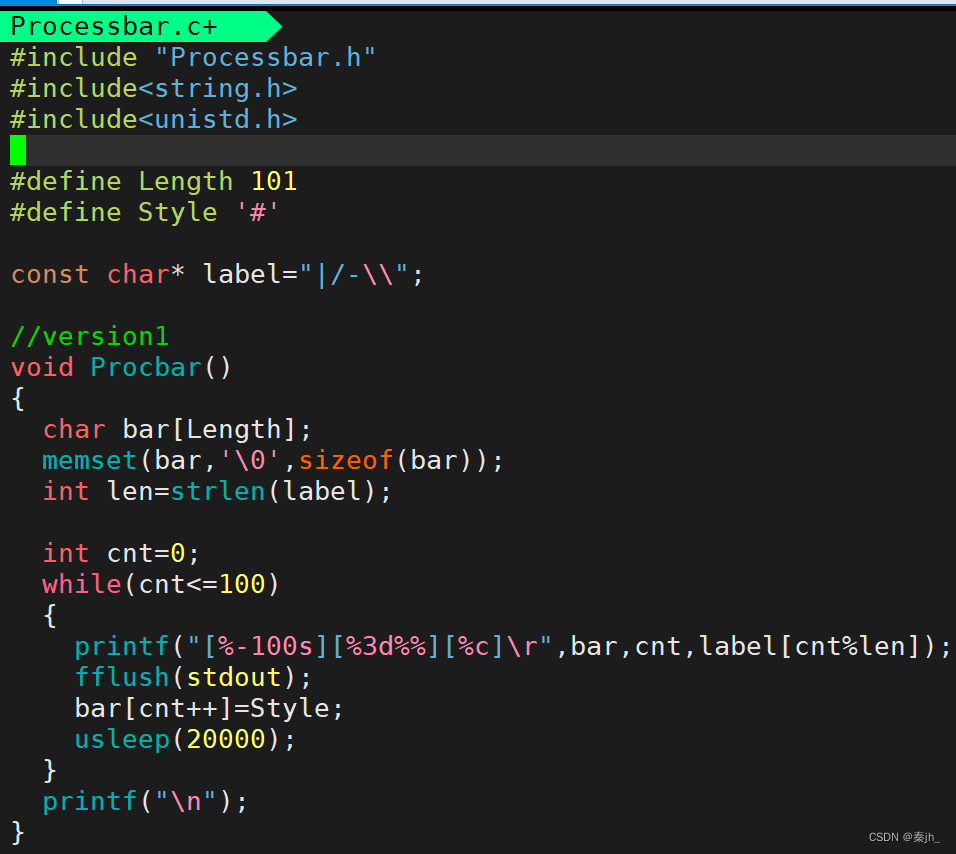
Task: Click the opening brace of Procbar function
Action: pos(18,399)
